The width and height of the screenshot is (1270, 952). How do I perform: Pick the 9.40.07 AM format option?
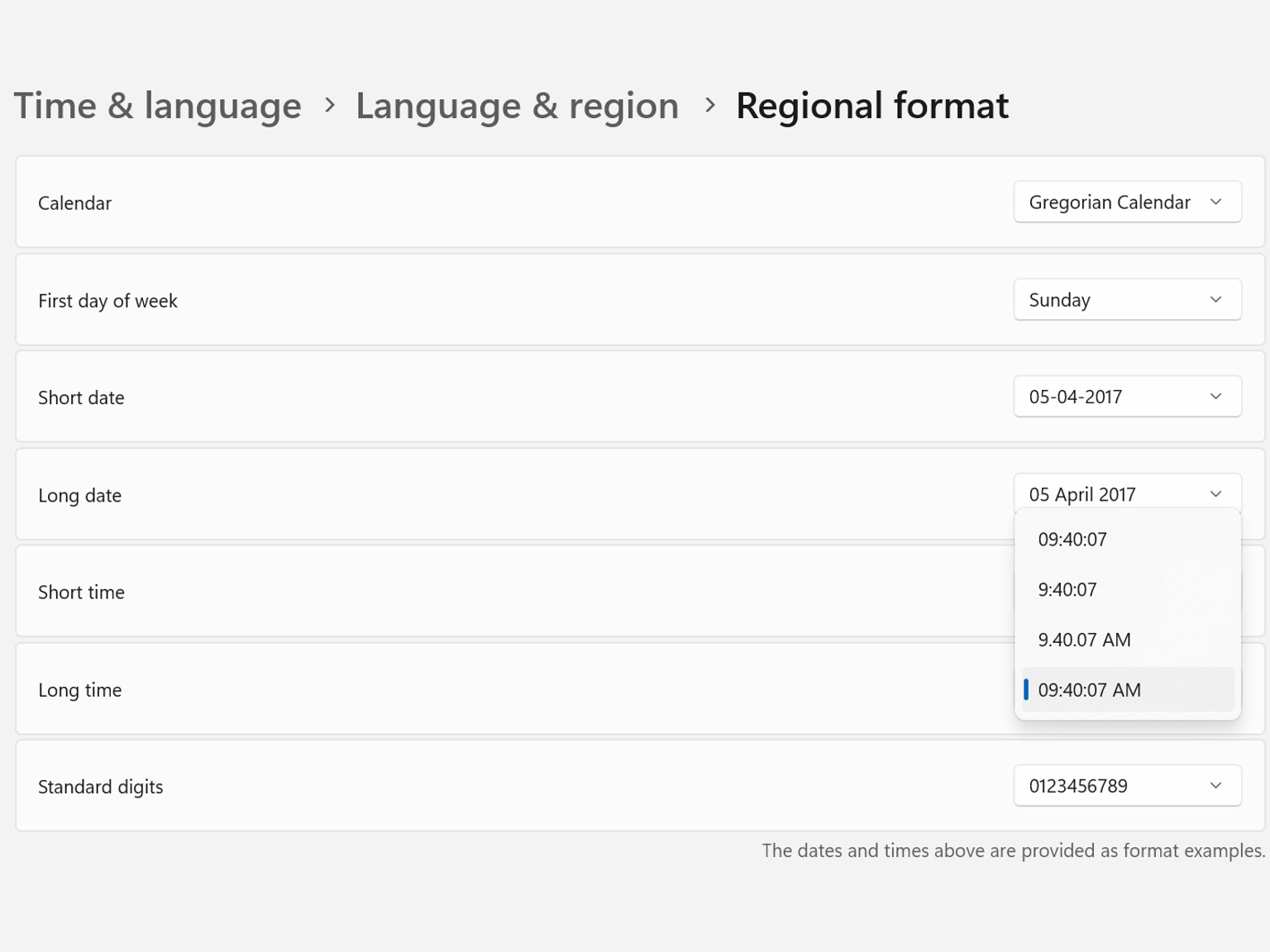click(1084, 640)
